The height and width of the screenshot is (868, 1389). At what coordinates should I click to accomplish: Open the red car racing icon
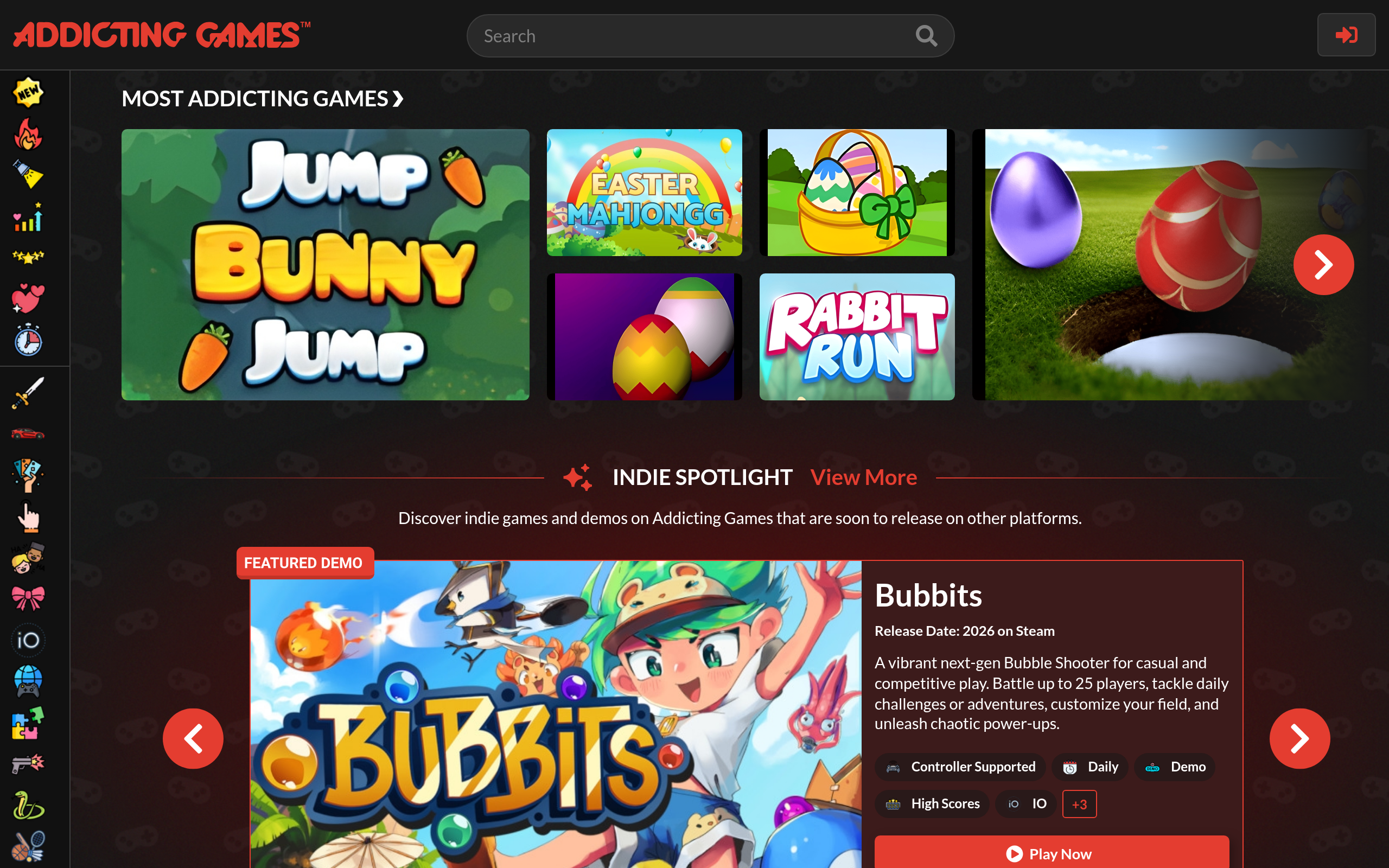click(28, 433)
